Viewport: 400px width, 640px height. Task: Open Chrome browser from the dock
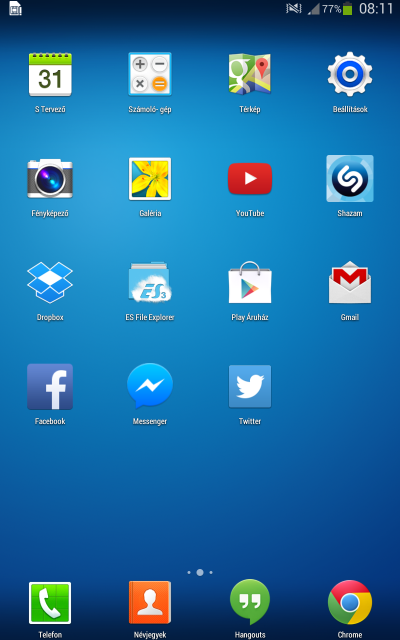[x=350, y=602]
